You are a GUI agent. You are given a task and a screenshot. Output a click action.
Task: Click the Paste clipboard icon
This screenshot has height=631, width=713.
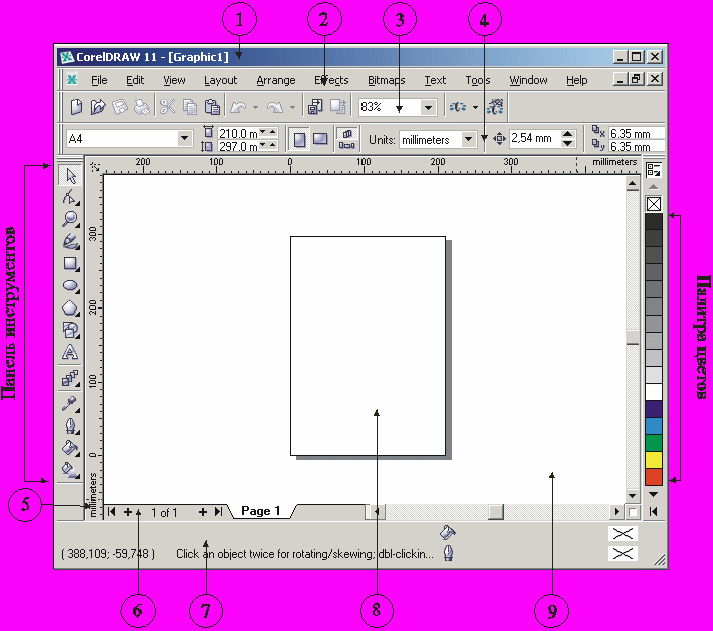point(212,107)
